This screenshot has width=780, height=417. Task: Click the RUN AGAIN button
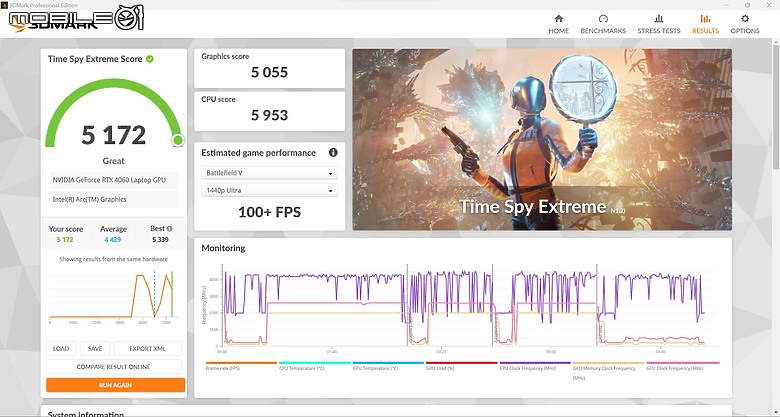[x=115, y=385]
